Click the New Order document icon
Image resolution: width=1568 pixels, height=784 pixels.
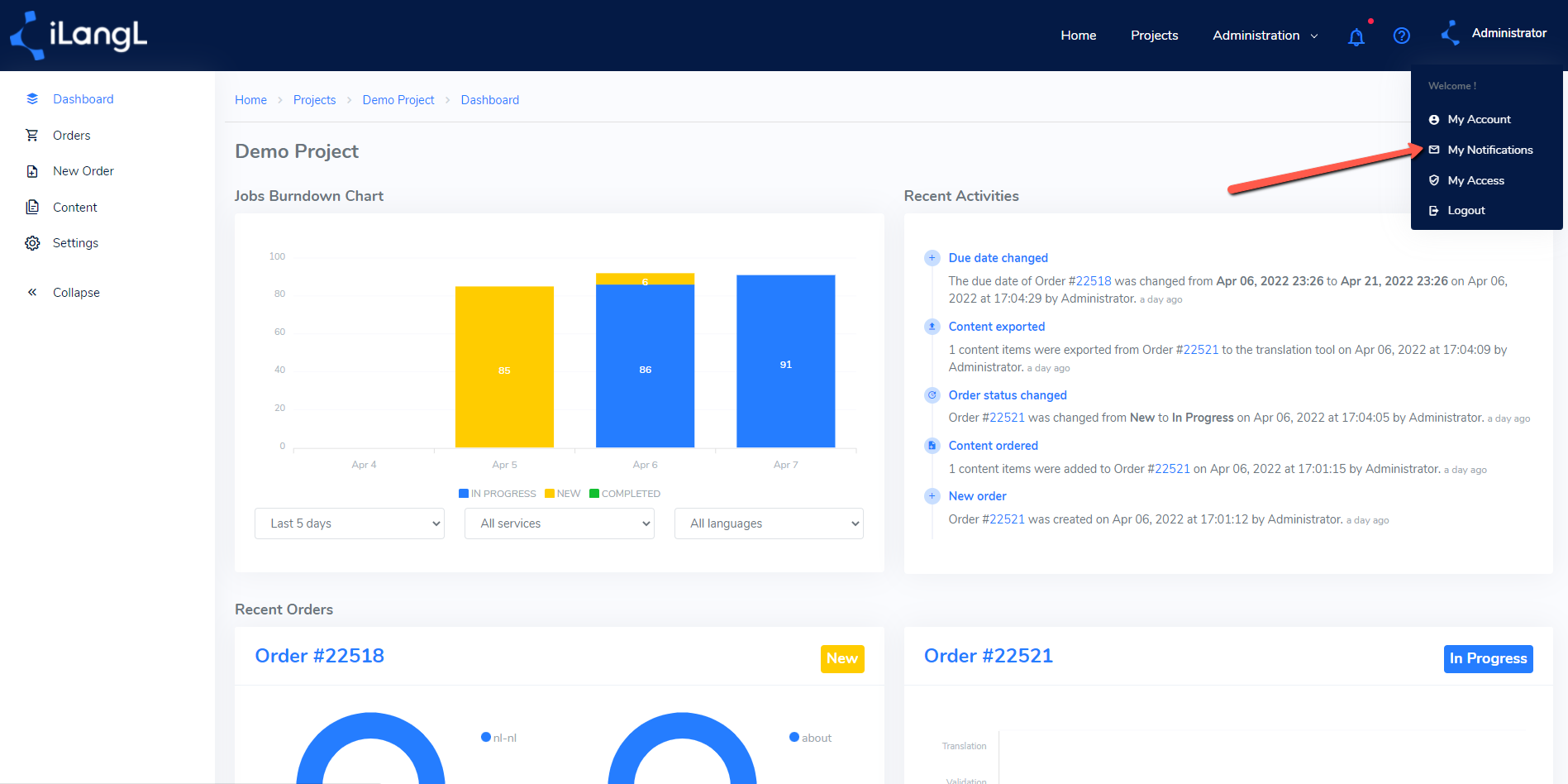pyautogui.click(x=32, y=171)
